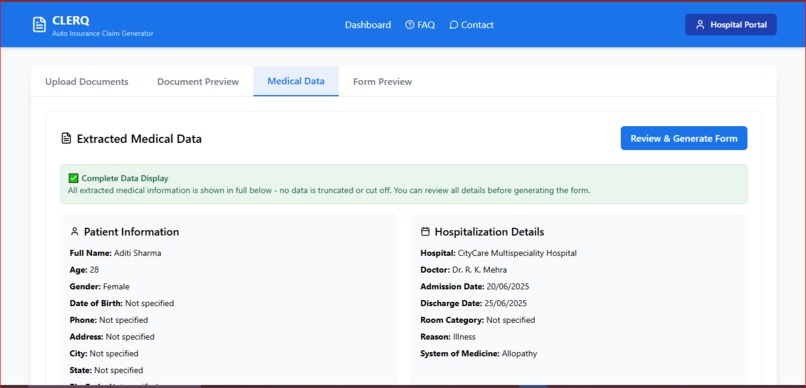Click the Contact chat bubble icon

pyautogui.click(x=453, y=25)
